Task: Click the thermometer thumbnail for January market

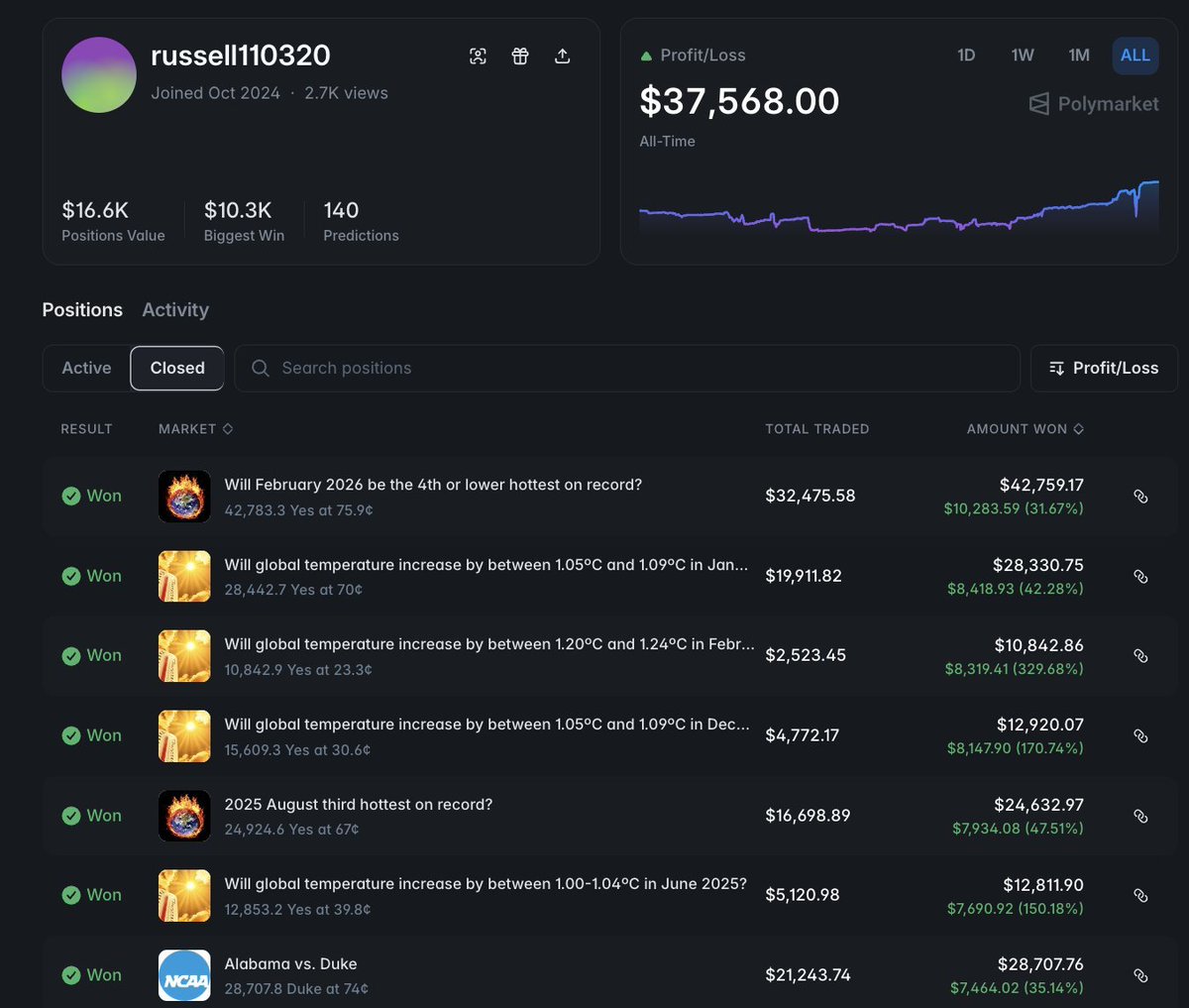Action: coord(184,576)
